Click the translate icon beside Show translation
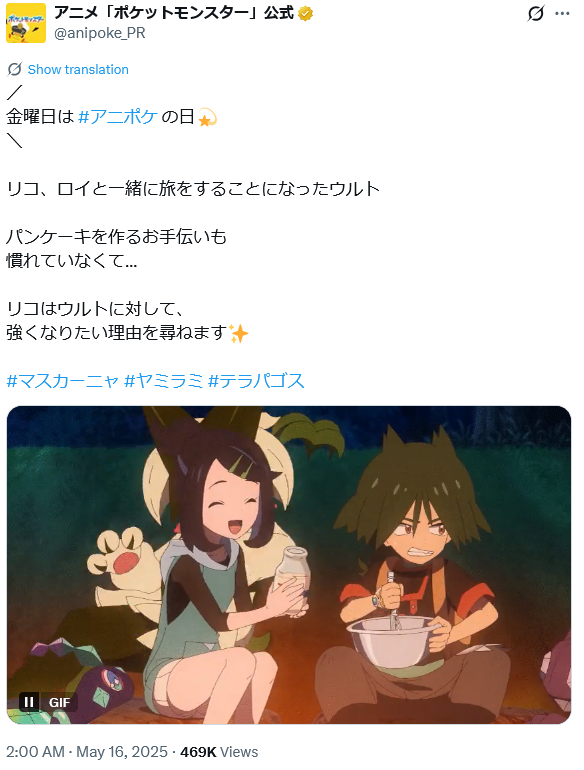Viewport: 584px width, 770px height. coord(14,69)
